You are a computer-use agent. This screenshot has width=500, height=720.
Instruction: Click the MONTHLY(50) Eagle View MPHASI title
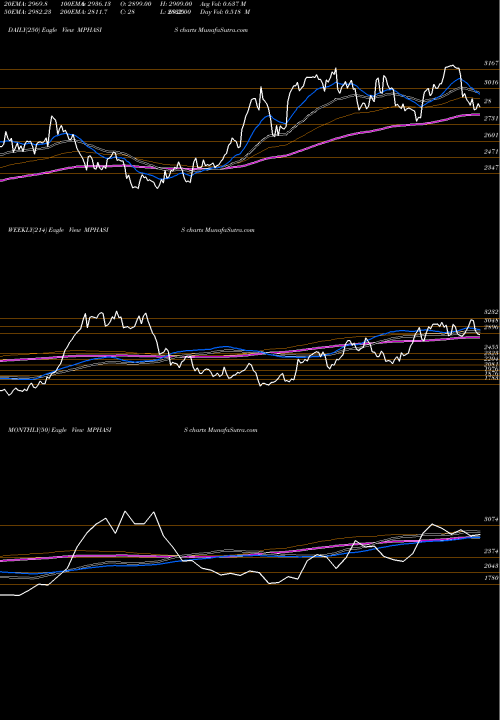click(59, 430)
